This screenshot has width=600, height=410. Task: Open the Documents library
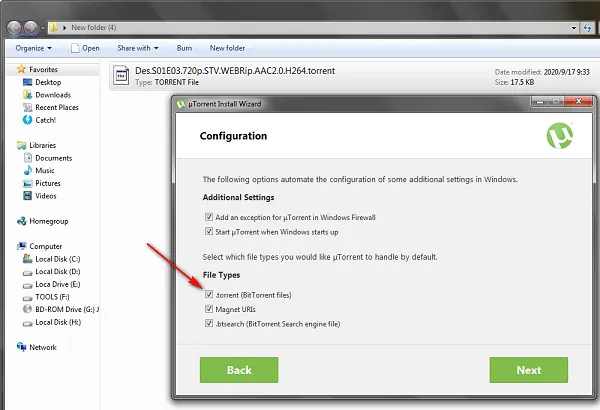coord(54,158)
